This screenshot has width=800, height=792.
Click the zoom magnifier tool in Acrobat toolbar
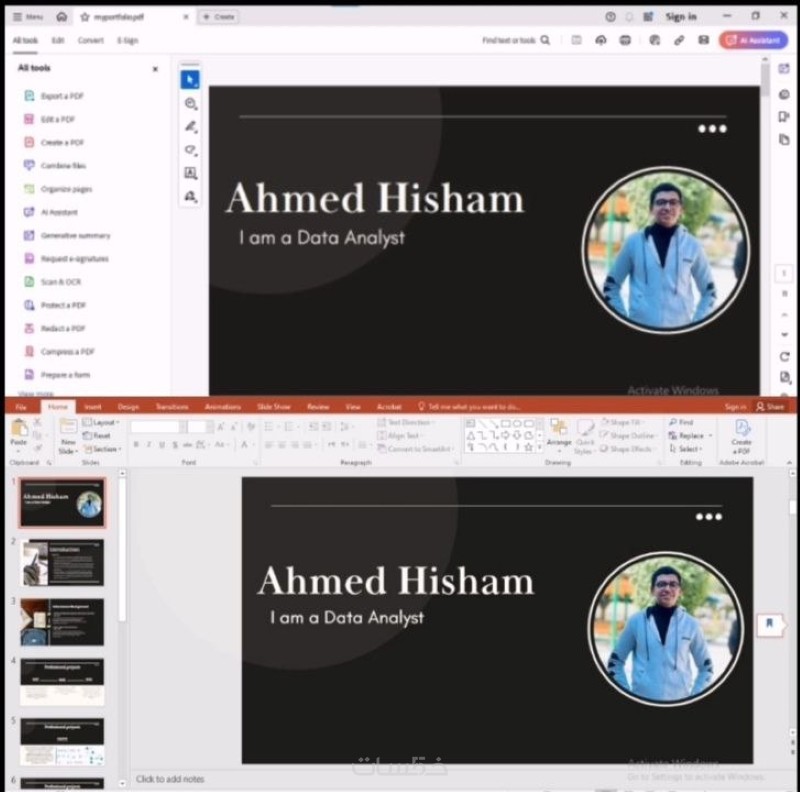click(190, 104)
